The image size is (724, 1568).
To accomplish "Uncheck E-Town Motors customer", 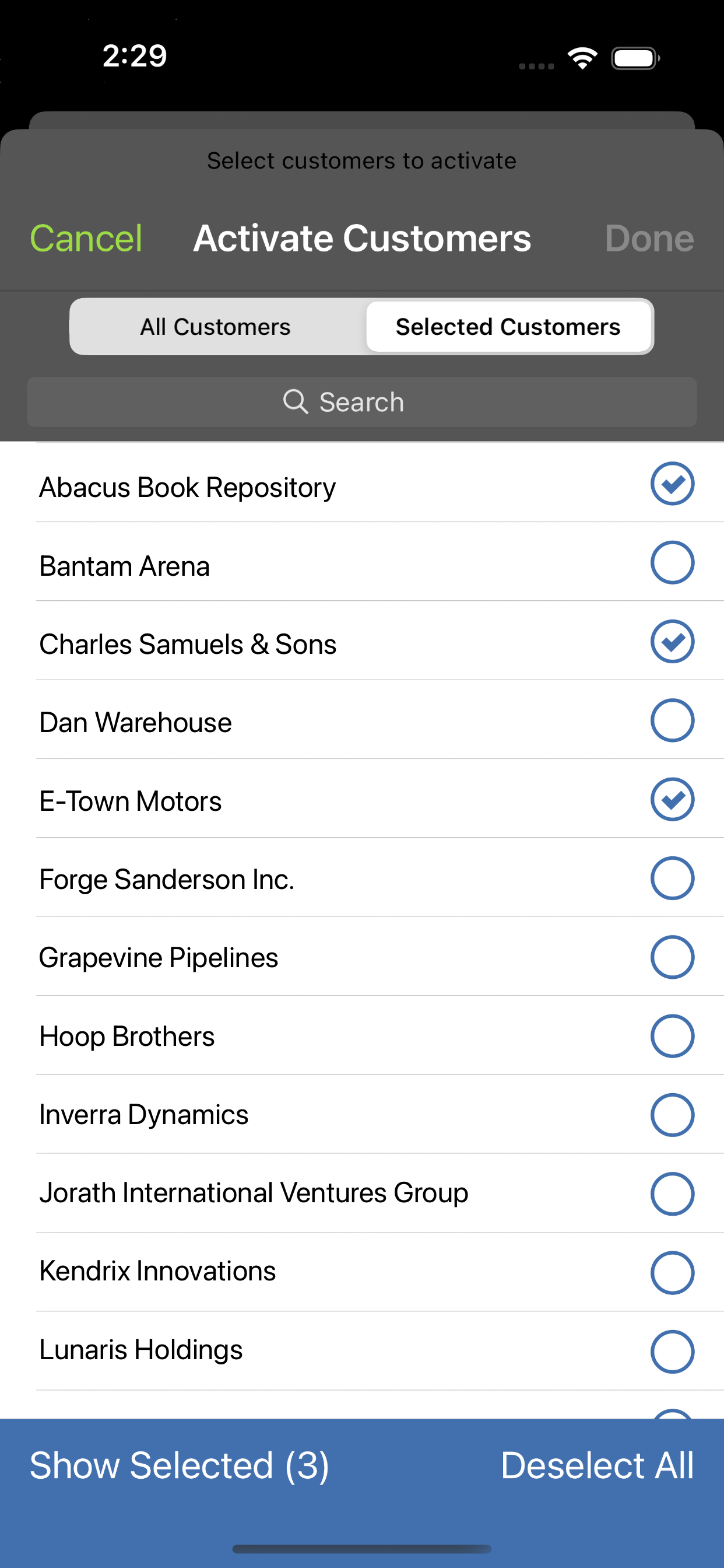I will (x=672, y=799).
